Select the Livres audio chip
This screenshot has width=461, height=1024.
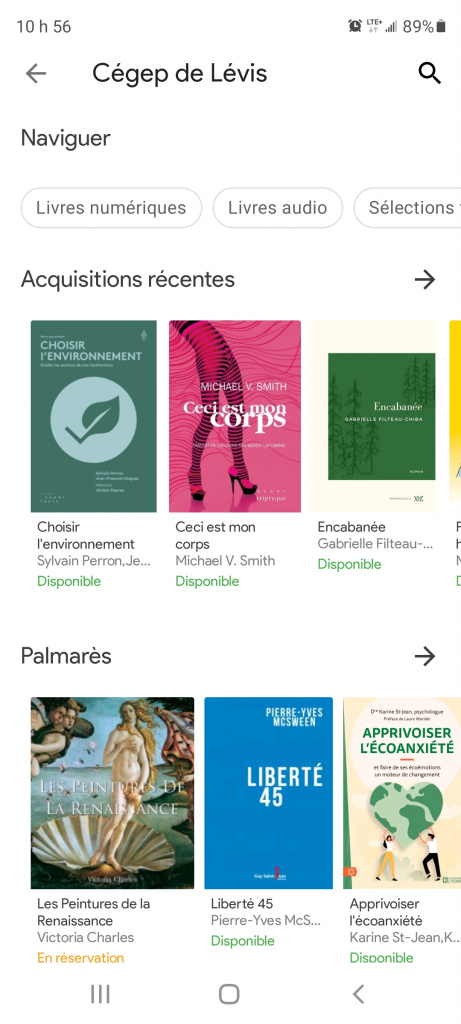click(x=278, y=208)
